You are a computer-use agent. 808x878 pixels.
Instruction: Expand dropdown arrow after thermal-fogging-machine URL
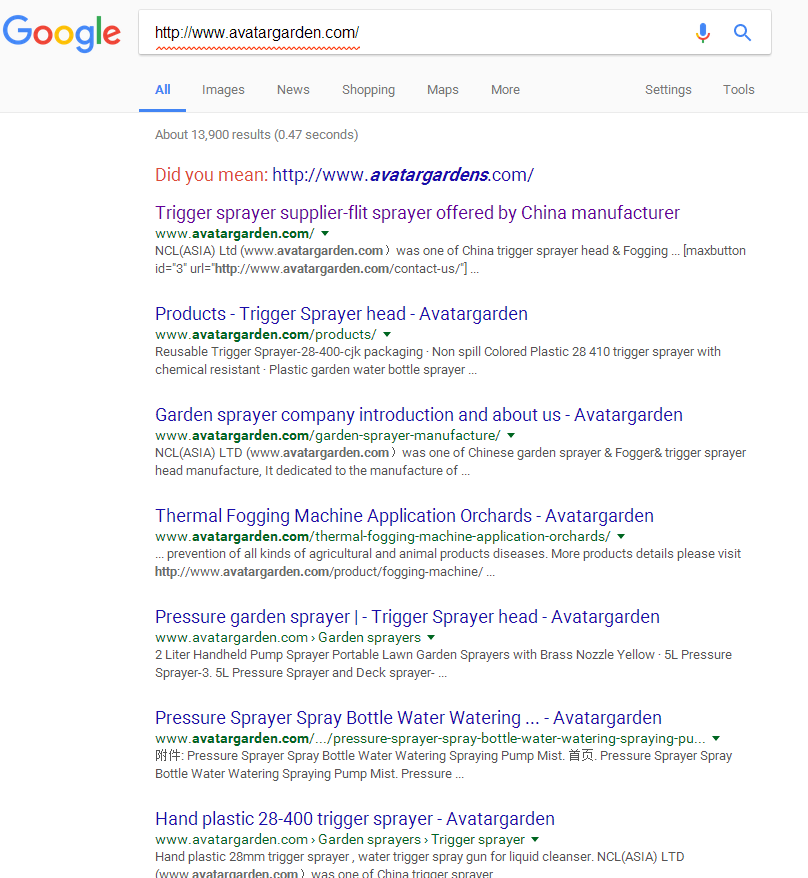[621, 536]
